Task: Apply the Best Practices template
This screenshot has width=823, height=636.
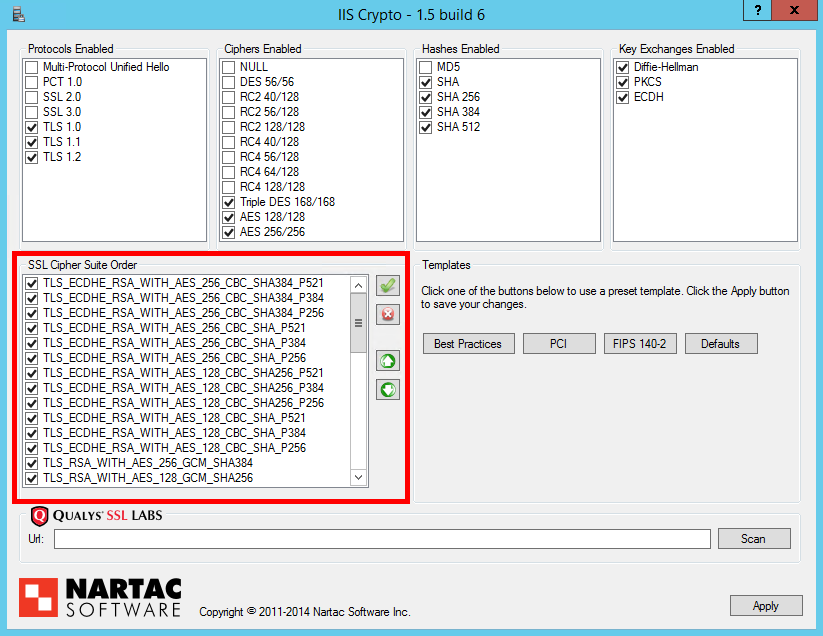Action: pyautogui.click(x=469, y=344)
